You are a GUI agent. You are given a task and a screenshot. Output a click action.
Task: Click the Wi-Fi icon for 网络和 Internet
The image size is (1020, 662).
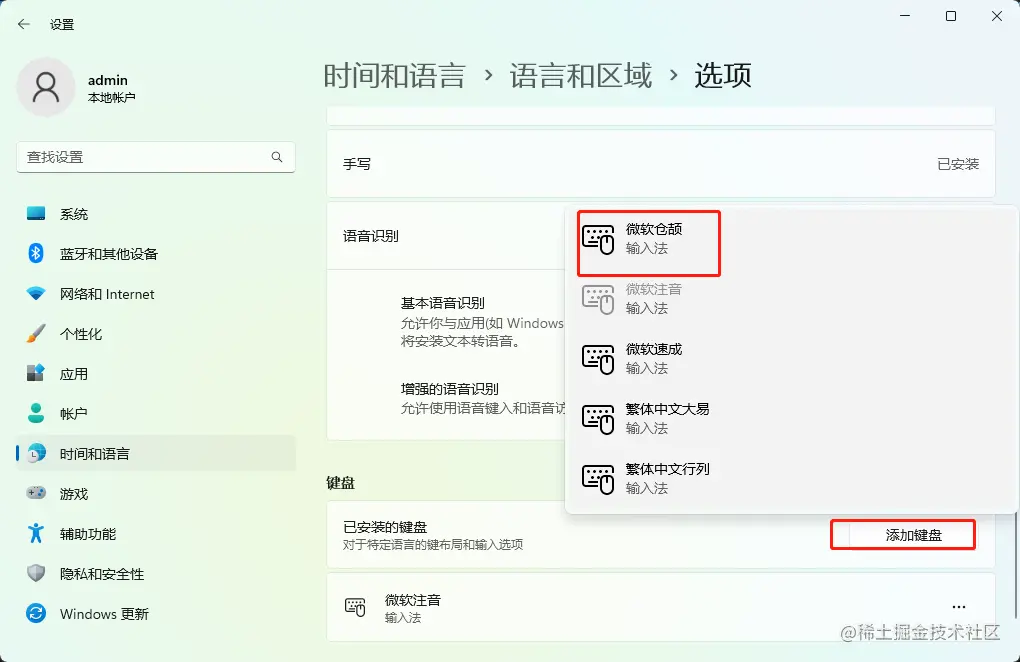[x=36, y=293]
